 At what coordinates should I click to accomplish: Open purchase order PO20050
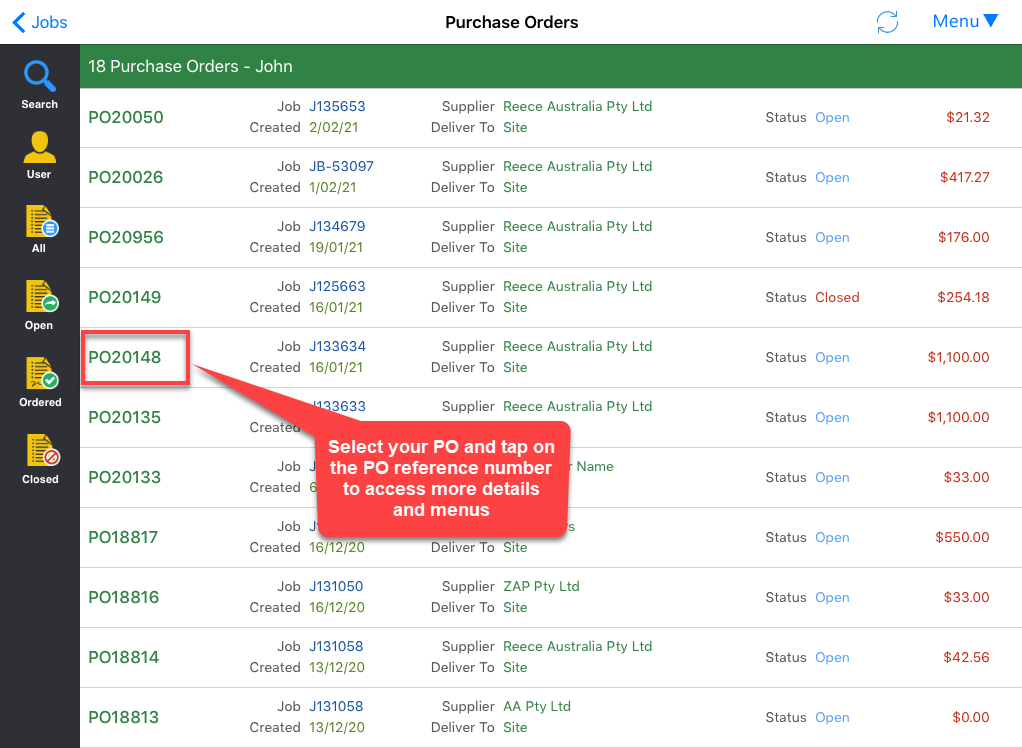click(126, 117)
